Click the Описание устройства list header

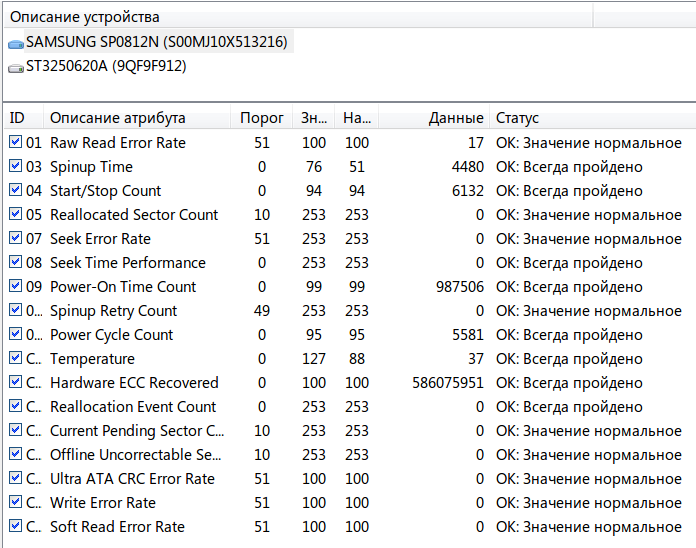click(x=85, y=17)
